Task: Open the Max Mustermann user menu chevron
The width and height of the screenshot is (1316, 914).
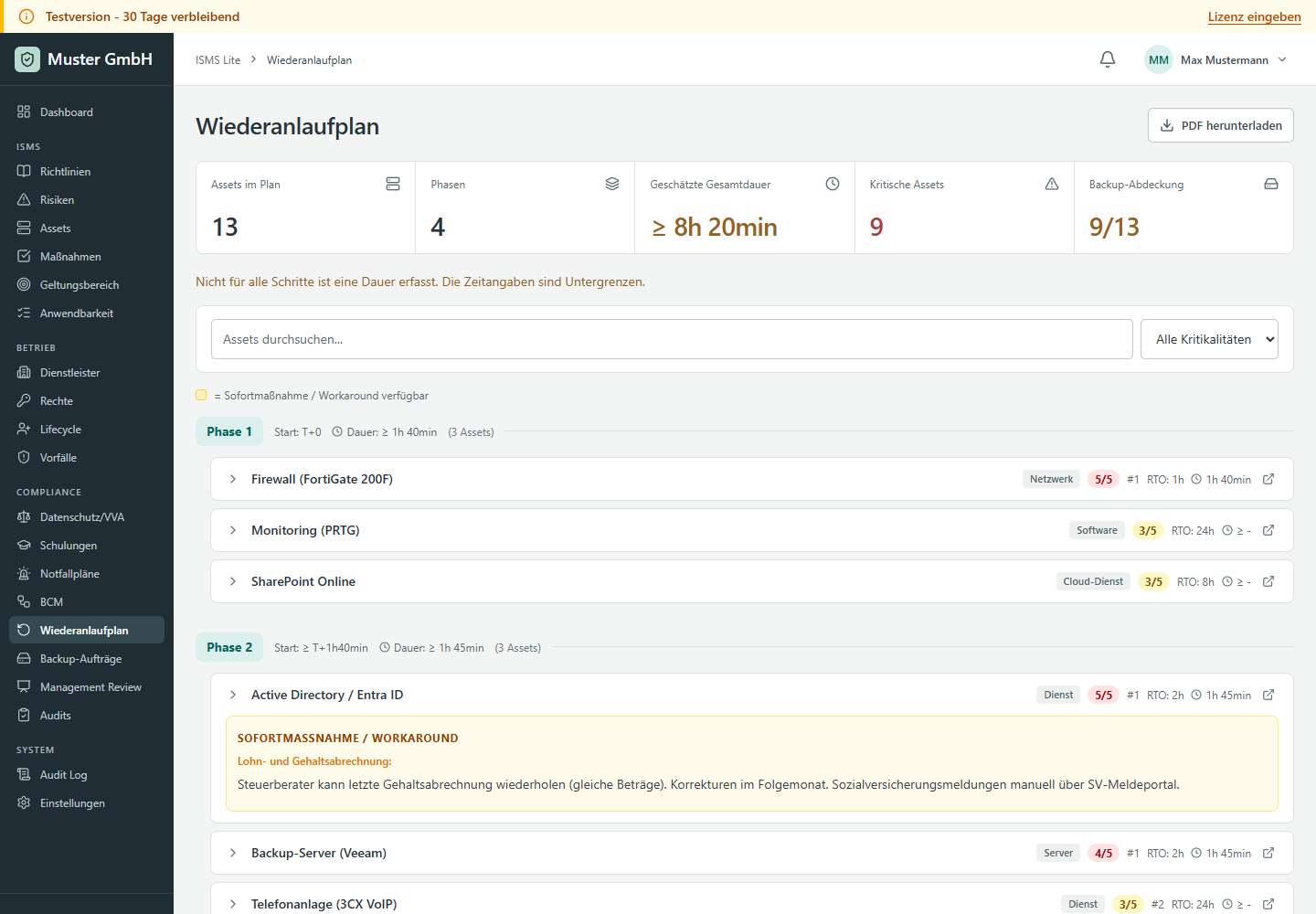Action: click(1282, 59)
